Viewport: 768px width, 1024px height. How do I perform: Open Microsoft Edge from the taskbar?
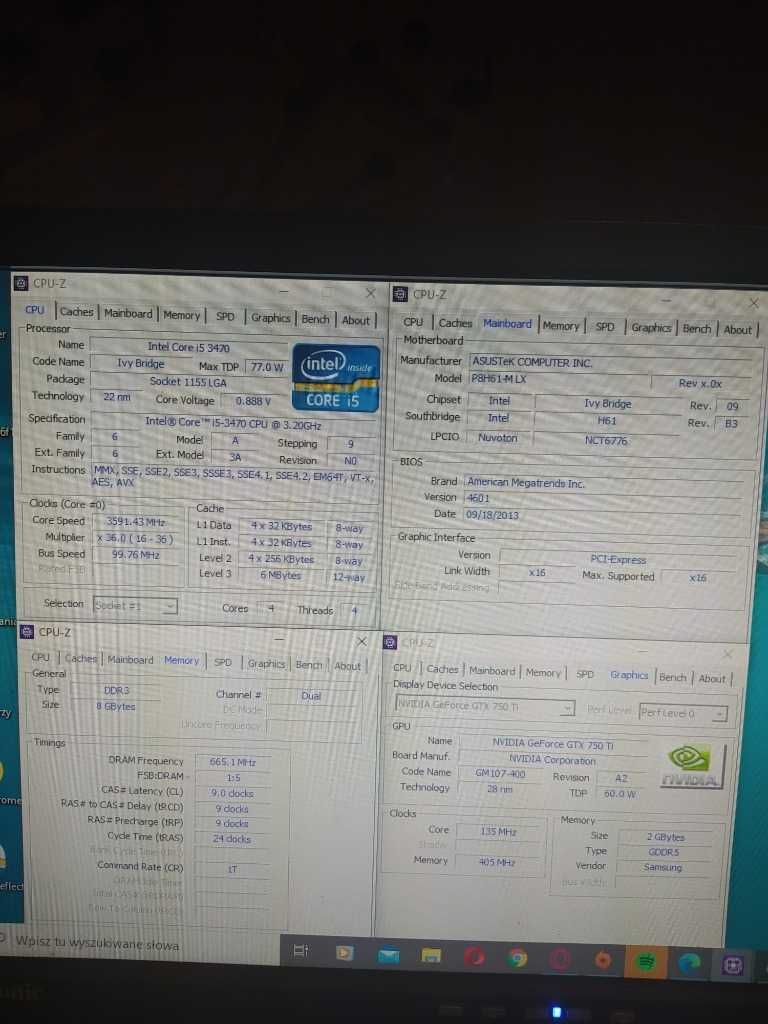pyautogui.click(x=689, y=962)
